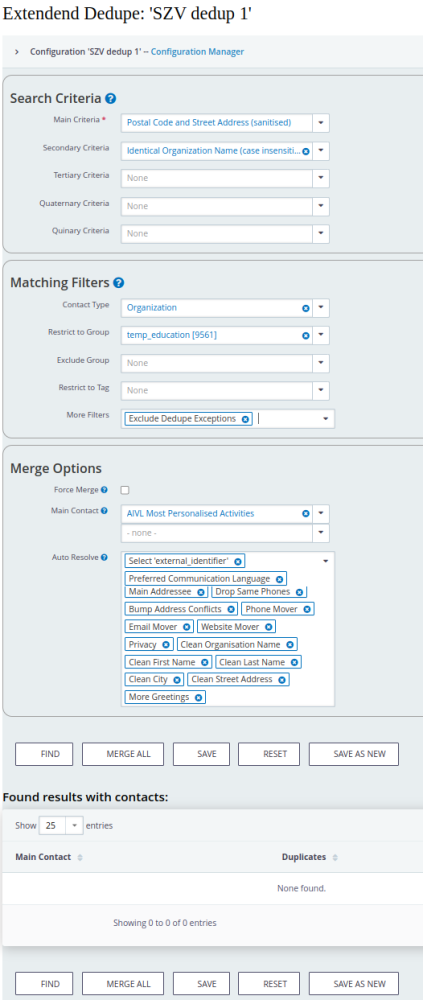The width and height of the screenshot is (423, 1000).
Task: Open Matching Filters help icon
Action: pos(118,283)
